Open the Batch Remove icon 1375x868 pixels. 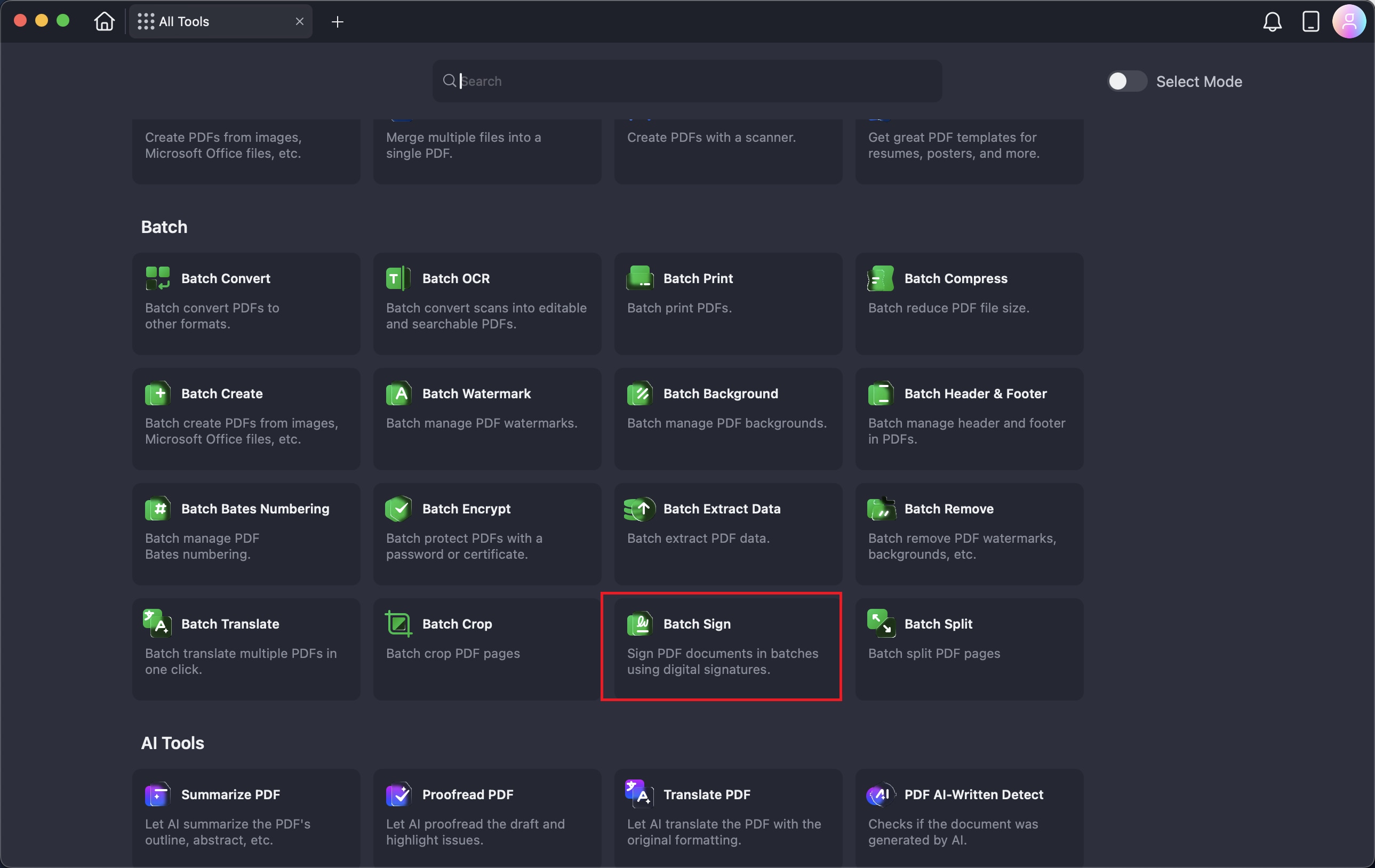point(881,509)
